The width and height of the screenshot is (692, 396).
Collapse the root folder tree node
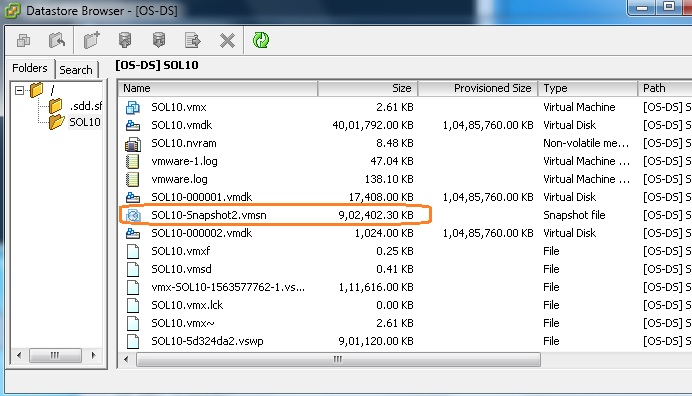point(19,91)
